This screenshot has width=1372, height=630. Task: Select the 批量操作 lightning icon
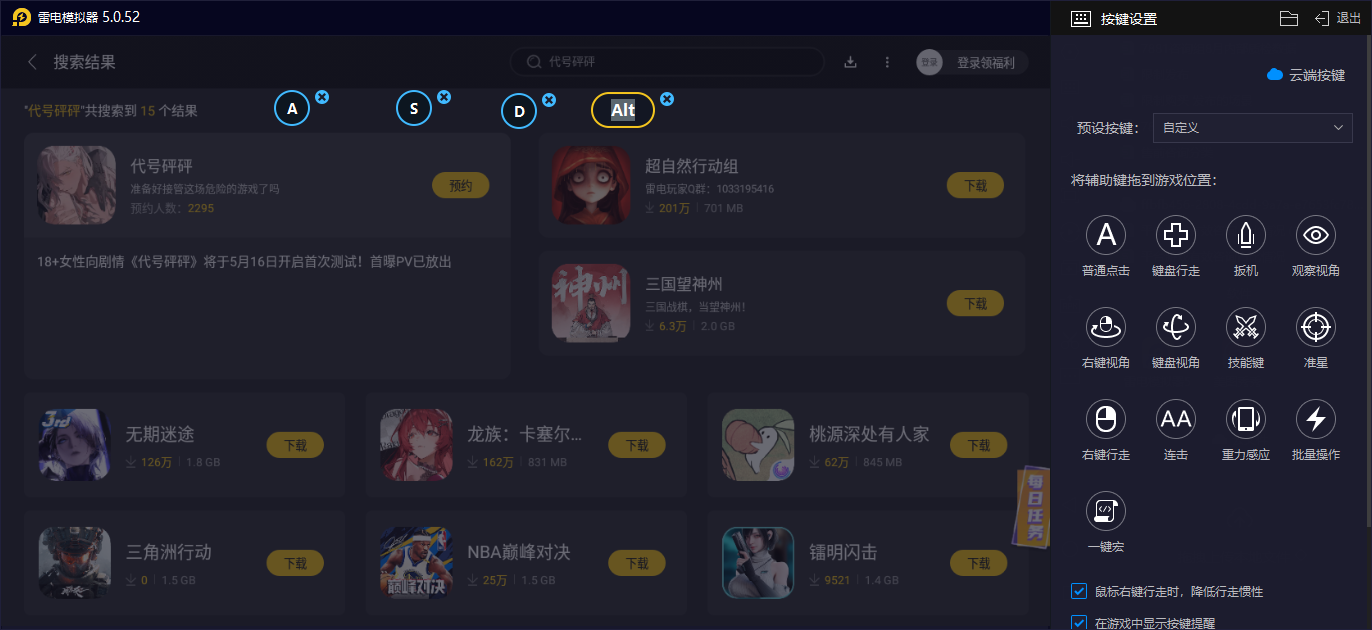click(x=1316, y=419)
